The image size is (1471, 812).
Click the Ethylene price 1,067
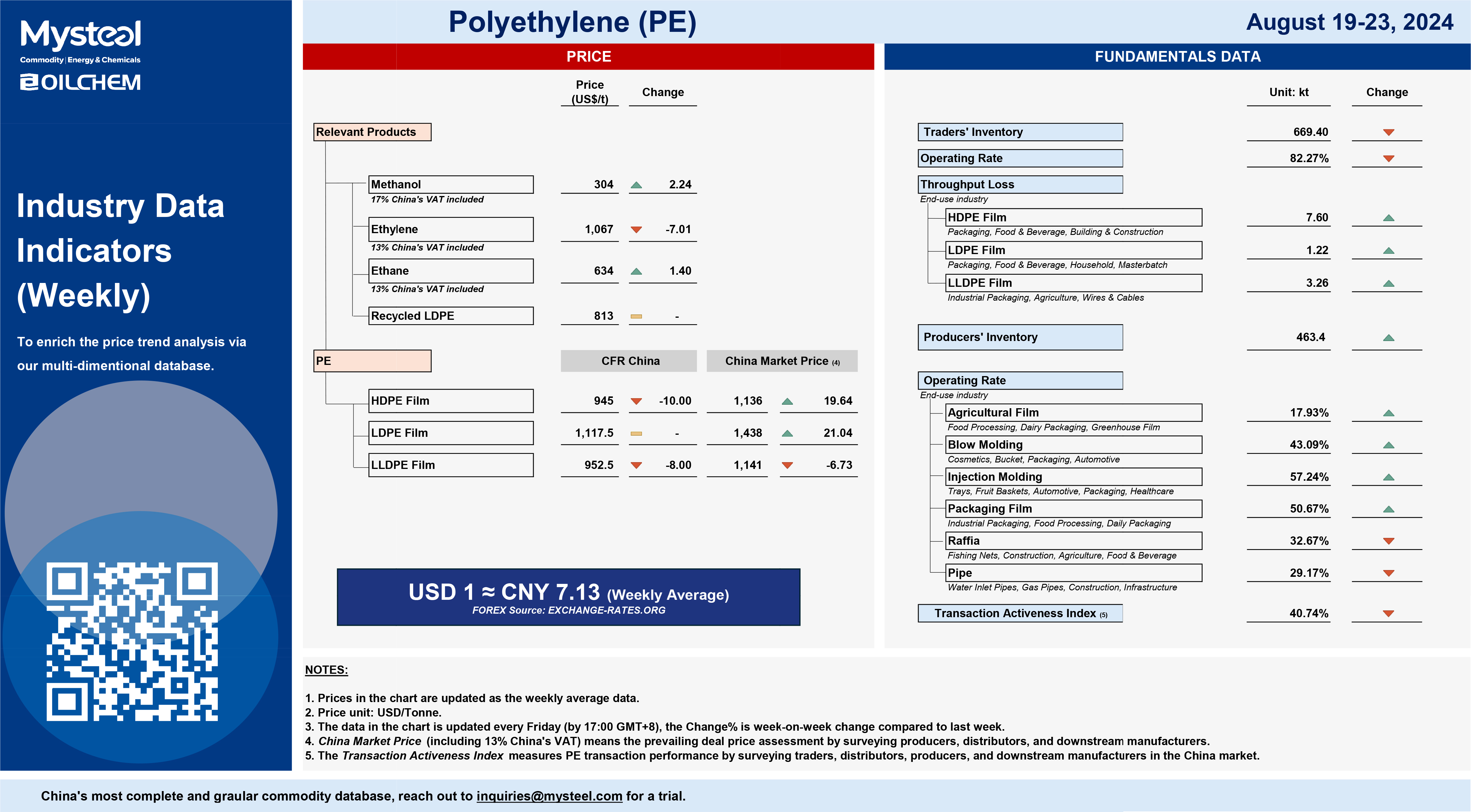tap(598, 229)
